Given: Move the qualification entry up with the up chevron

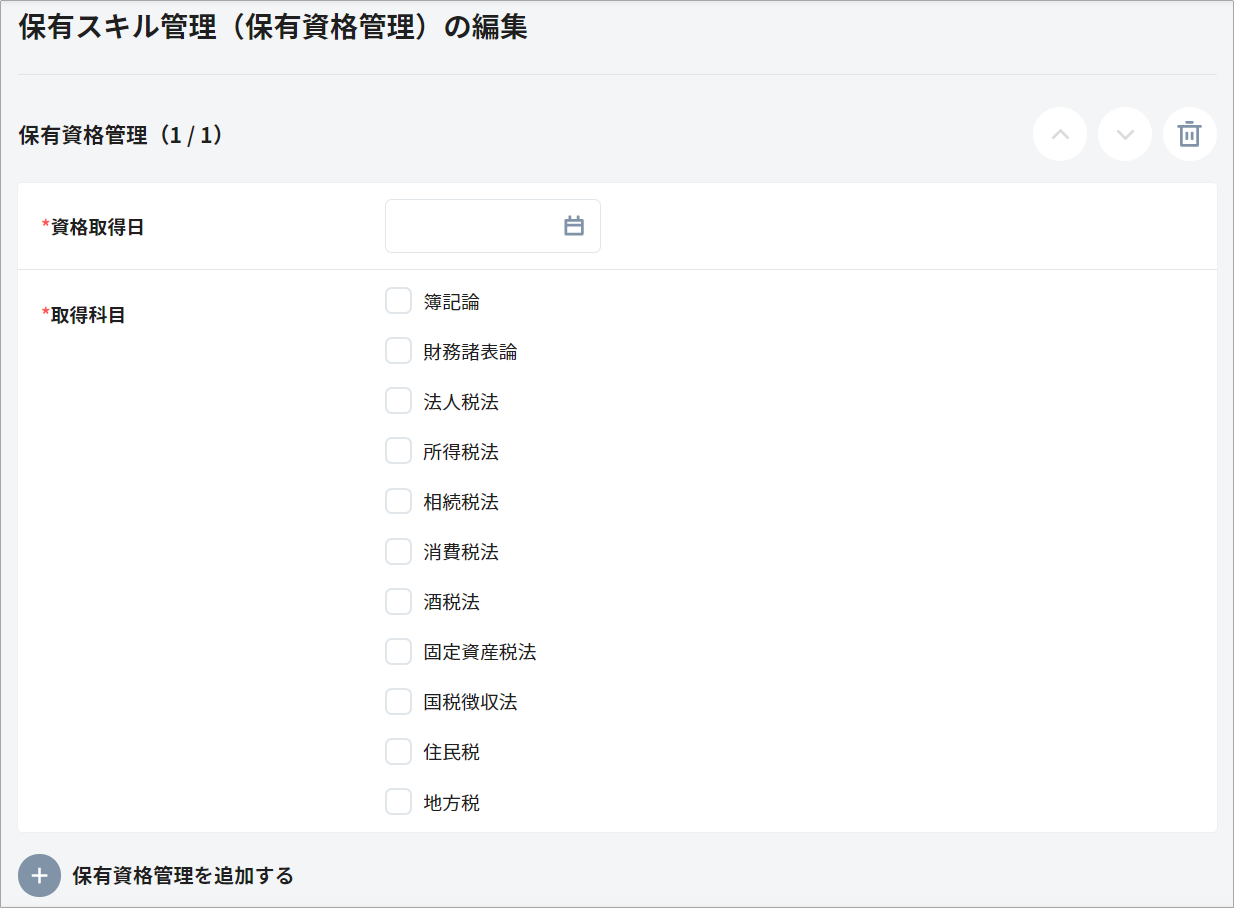Looking at the screenshot, I should click(x=1060, y=135).
